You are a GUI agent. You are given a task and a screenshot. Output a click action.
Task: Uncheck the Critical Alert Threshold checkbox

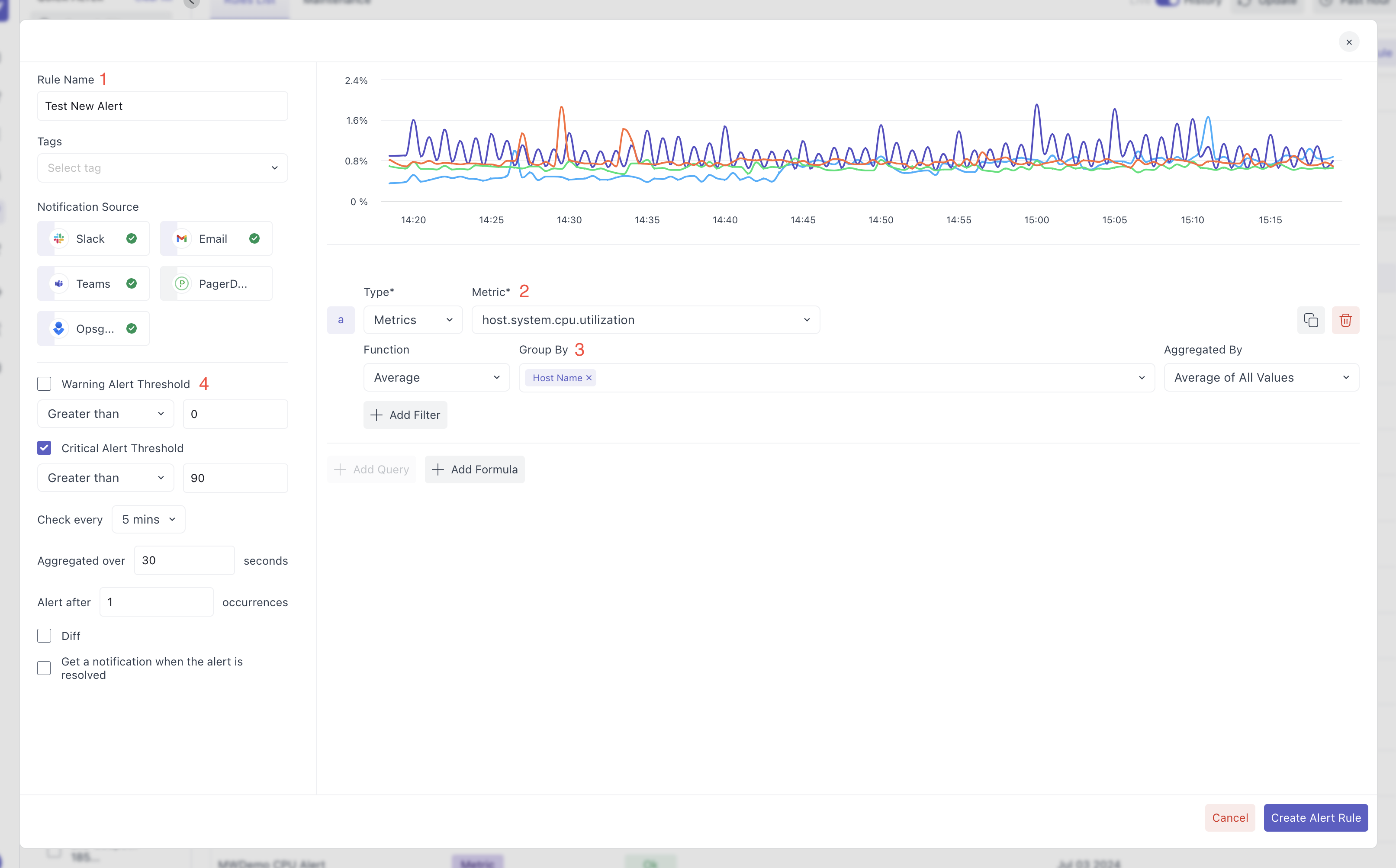click(x=44, y=448)
